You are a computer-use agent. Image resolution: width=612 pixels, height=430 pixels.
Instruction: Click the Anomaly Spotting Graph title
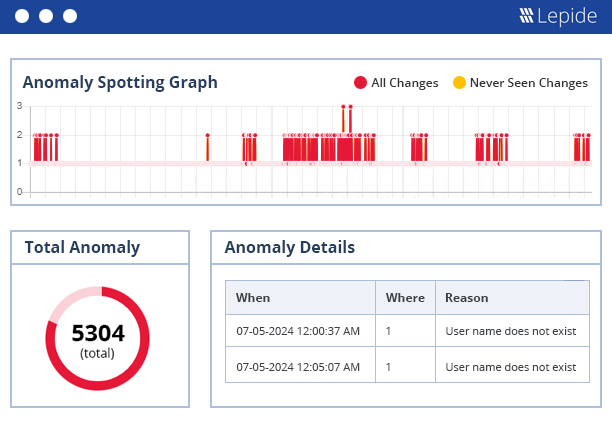coord(120,83)
